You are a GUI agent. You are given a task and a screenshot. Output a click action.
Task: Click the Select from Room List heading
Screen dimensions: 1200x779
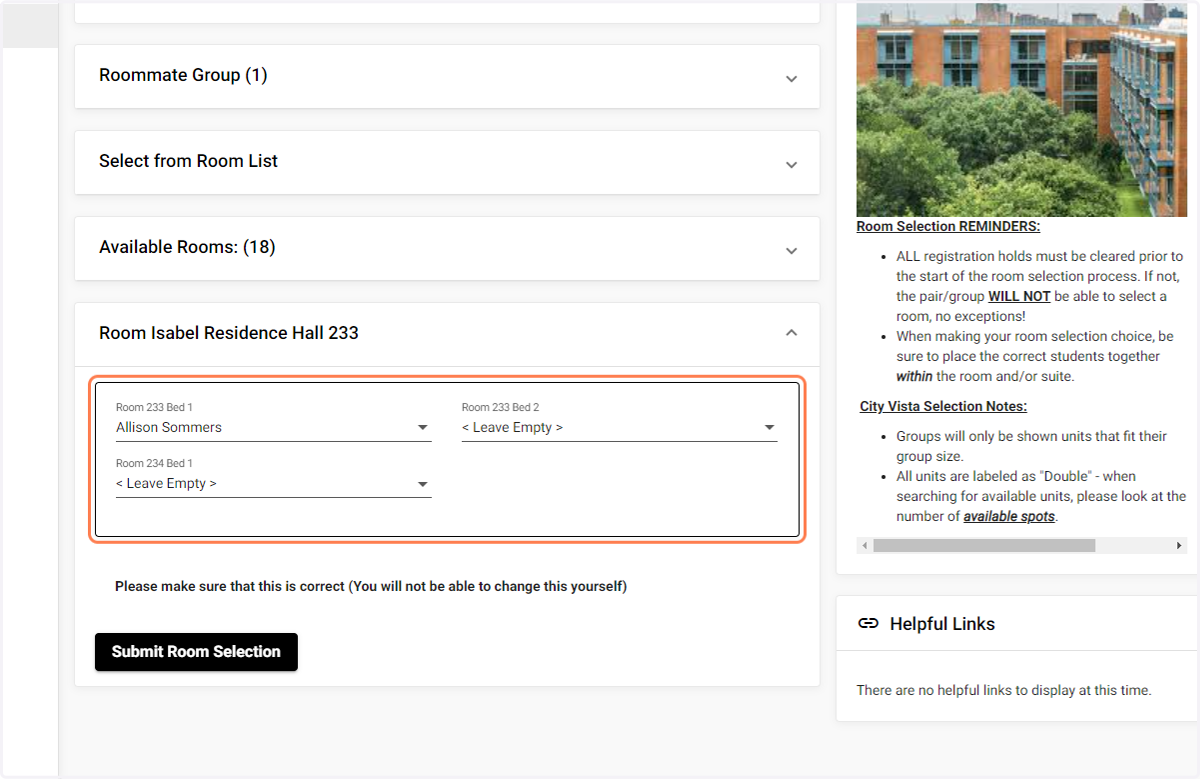point(188,161)
